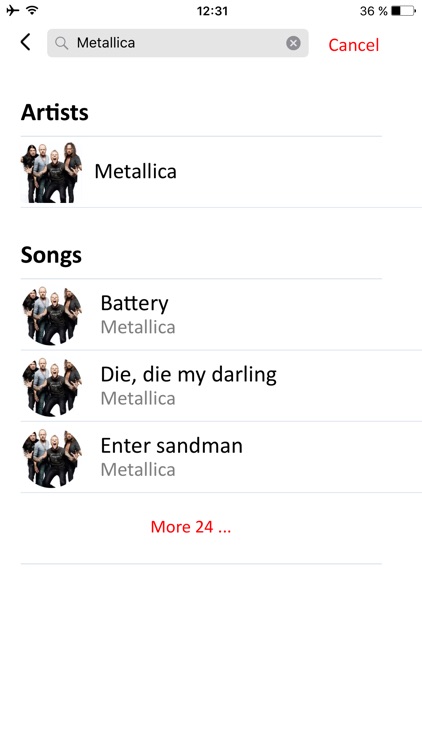Viewport: 422px width, 750px height.
Task: Tap the airplane mode status icon
Action: [x=13, y=10]
